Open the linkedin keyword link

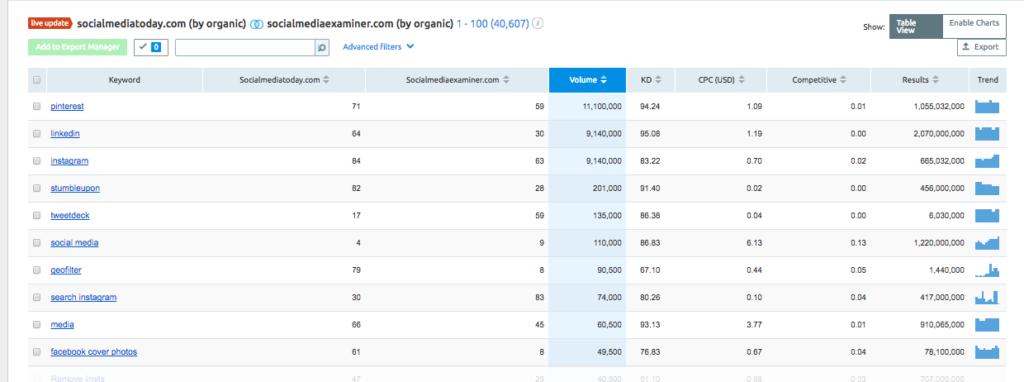click(x=65, y=134)
